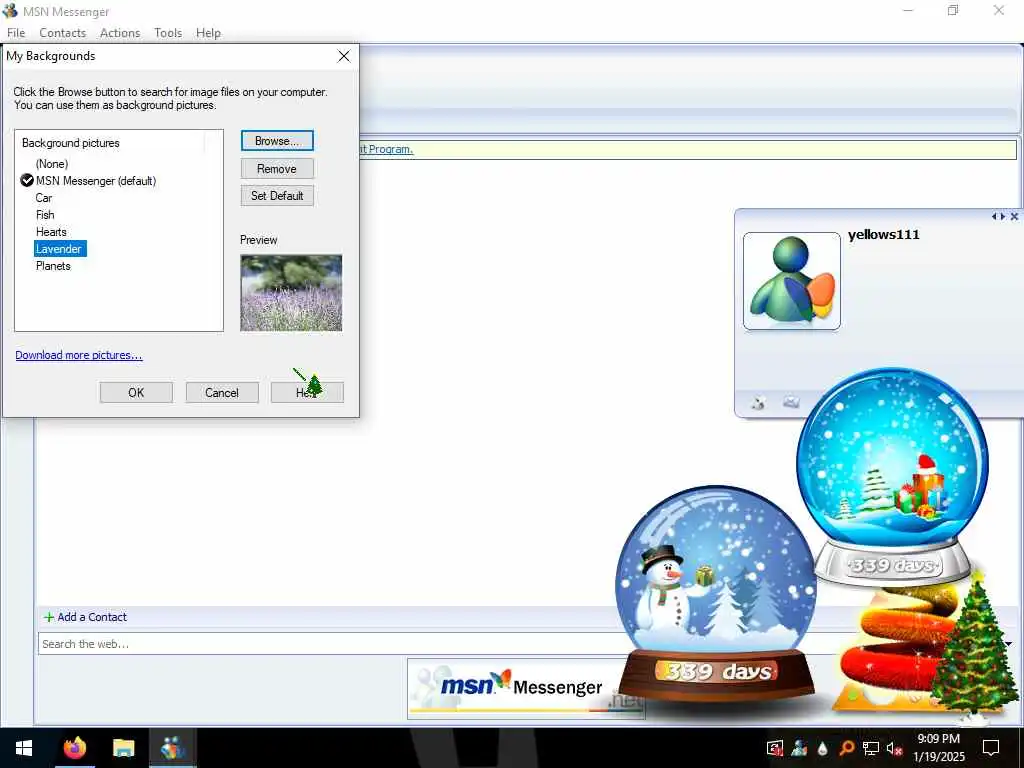The height and width of the screenshot is (768, 1024).
Task: Select (None) in background pictures list
Action: tap(52, 164)
